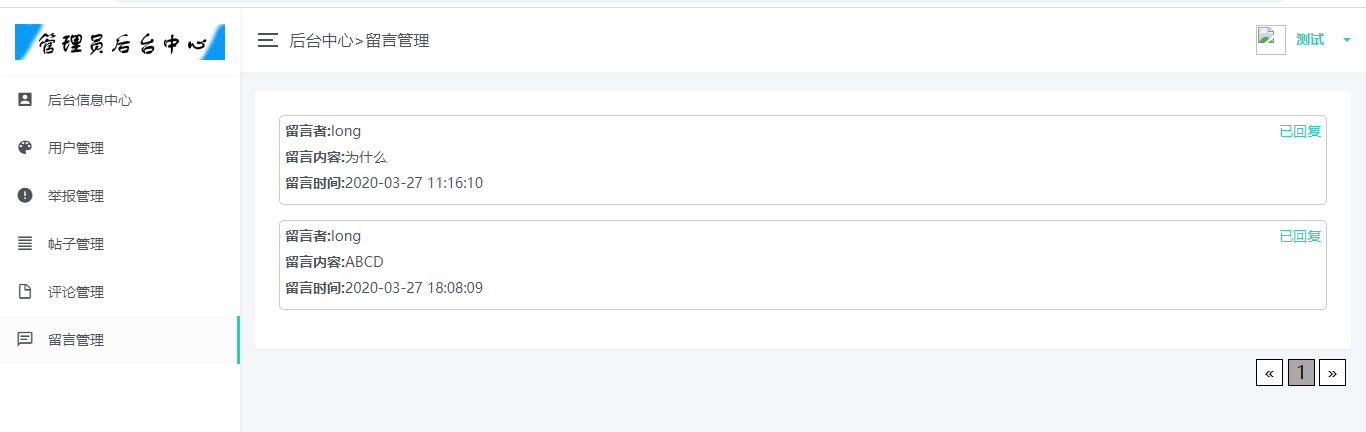Click the 帖子管理 list icon
1366x432 pixels.
(25, 244)
